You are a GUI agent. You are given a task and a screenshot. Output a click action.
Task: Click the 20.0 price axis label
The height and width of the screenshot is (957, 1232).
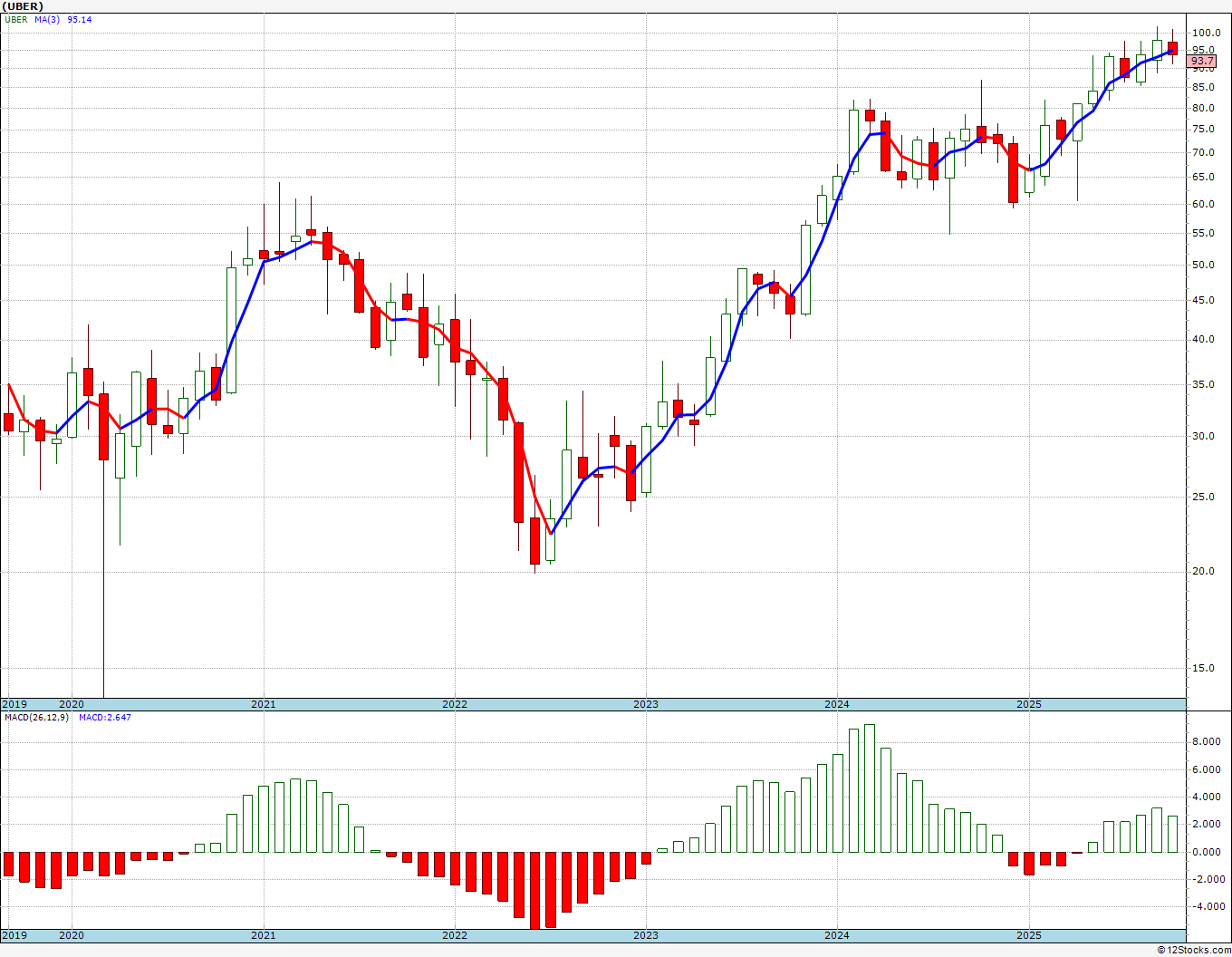pos(1203,572)
